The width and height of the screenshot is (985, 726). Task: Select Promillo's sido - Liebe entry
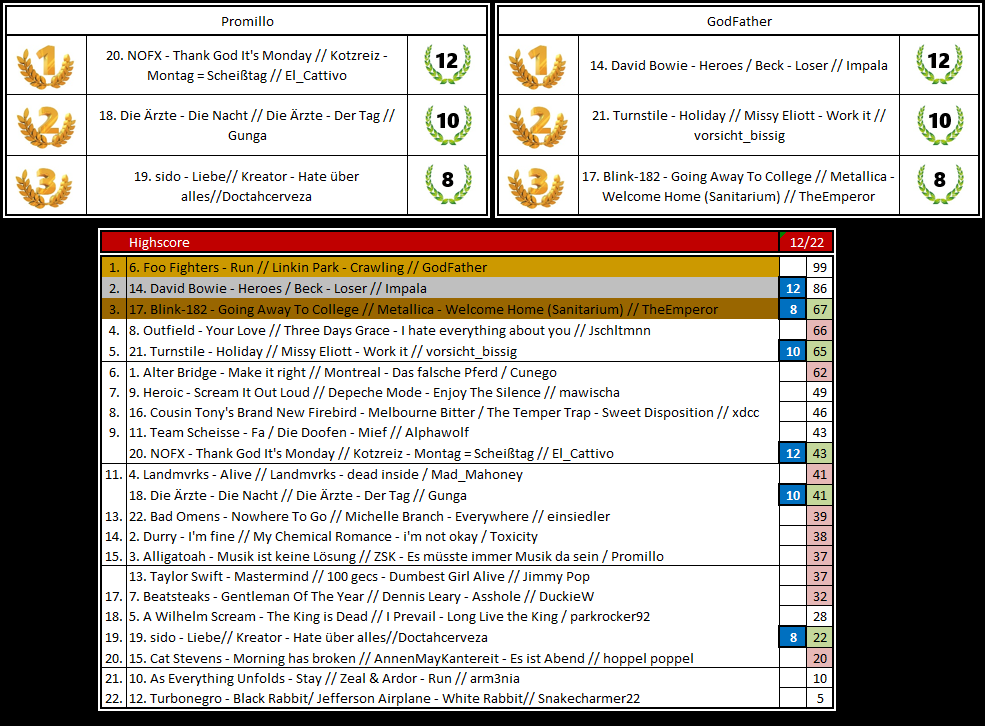247,187
